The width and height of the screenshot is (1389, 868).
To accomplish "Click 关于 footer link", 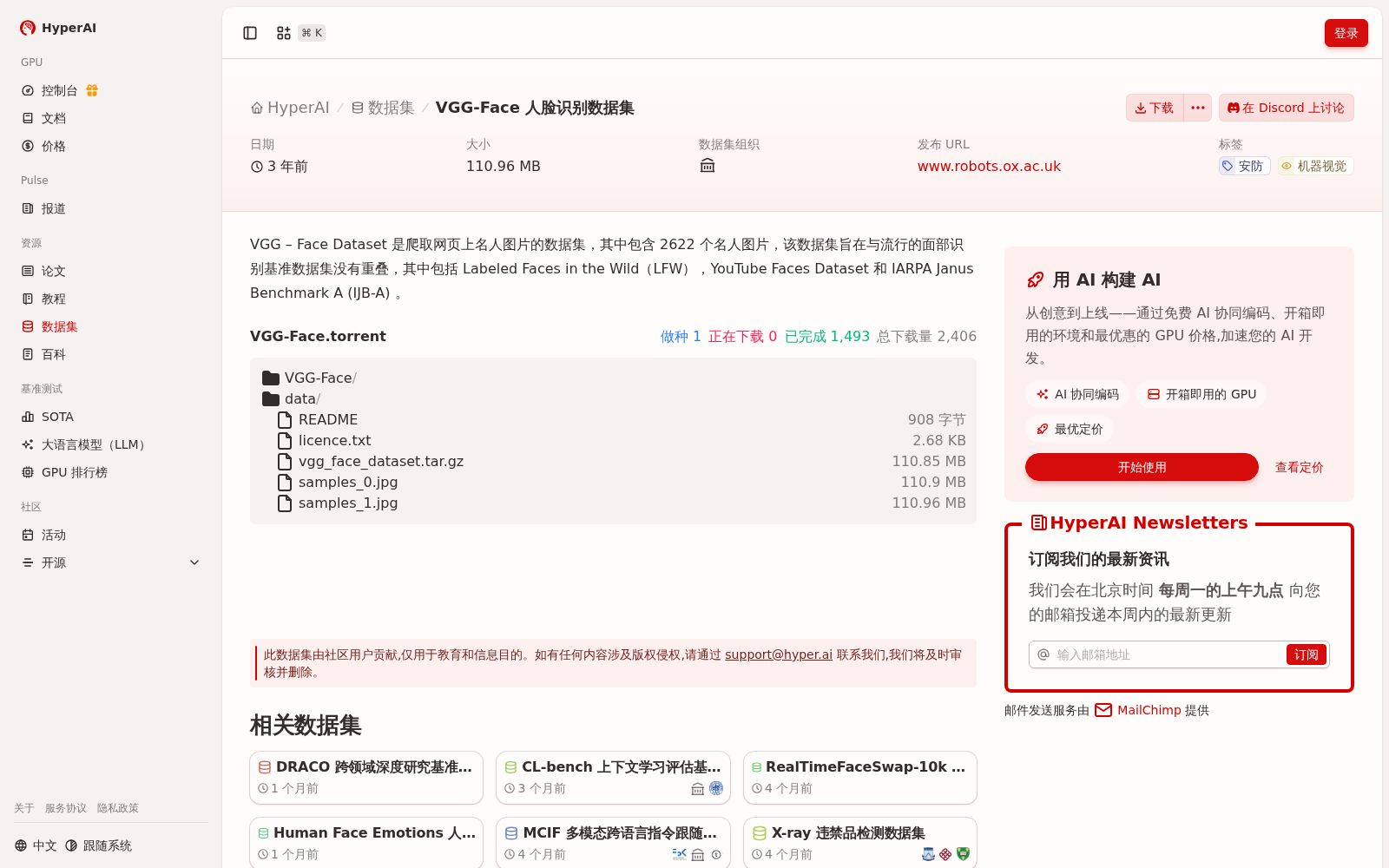I will click(x=24, y=808).
